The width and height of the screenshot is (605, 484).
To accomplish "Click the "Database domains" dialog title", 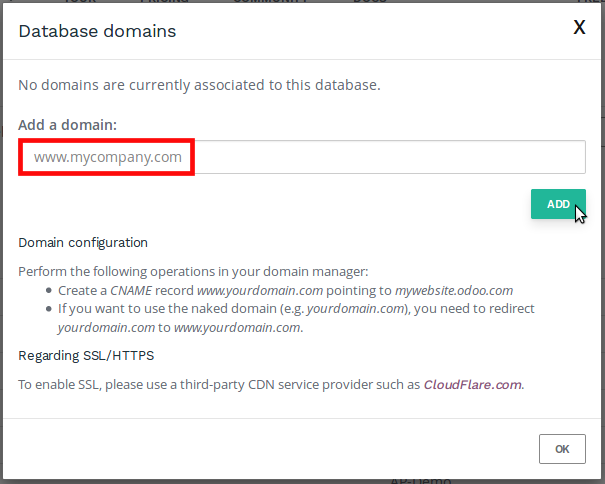I will point(97,31).
